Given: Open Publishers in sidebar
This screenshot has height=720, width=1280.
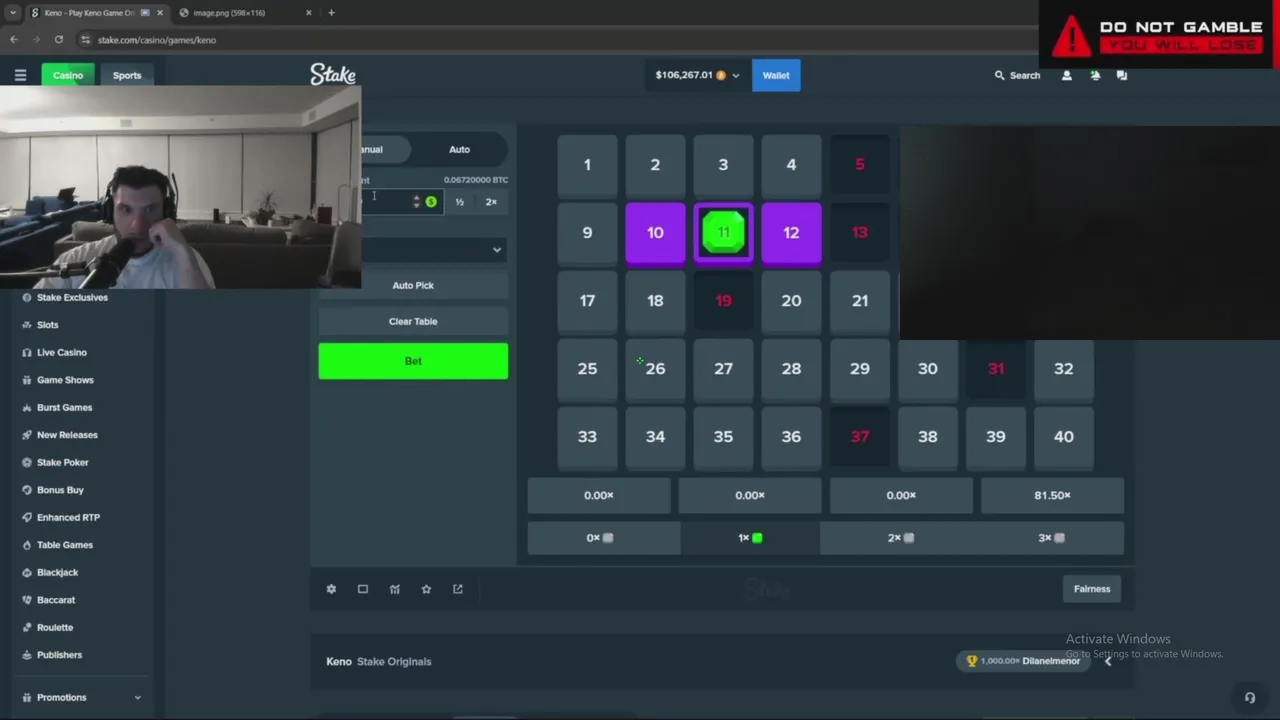Looking at the screenshot, I should click(x=59, y=655).
